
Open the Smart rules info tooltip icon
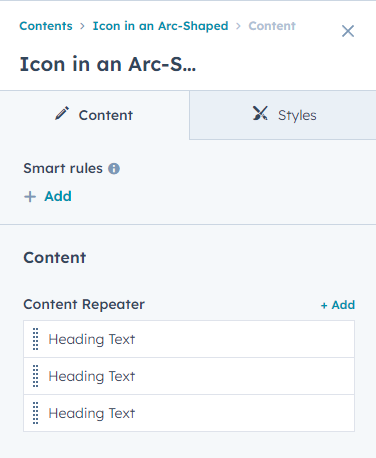pos(114,169)
